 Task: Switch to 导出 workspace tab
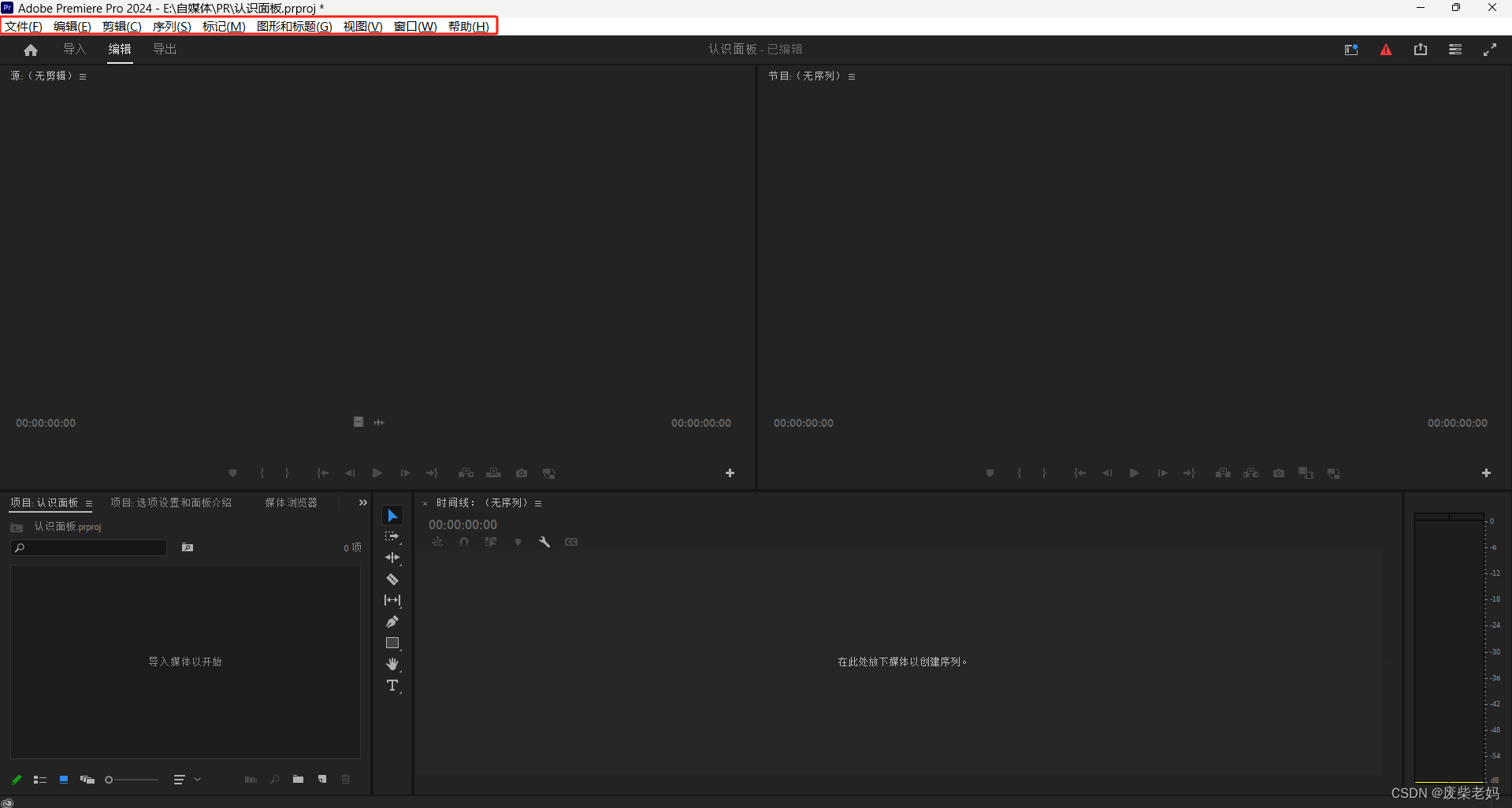(x=165, y=49)
